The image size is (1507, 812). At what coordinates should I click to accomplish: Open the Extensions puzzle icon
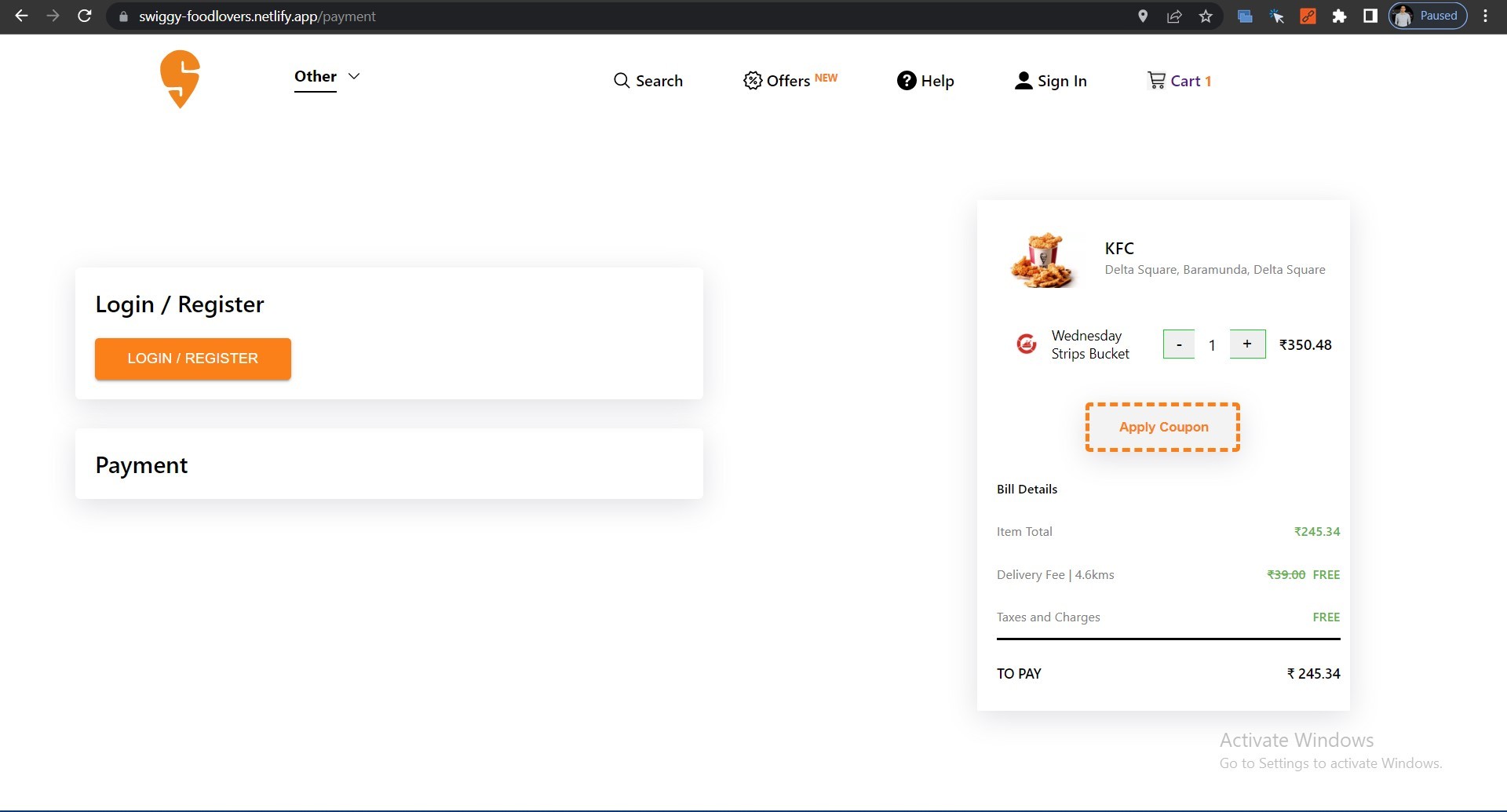tap(1339, 16)
